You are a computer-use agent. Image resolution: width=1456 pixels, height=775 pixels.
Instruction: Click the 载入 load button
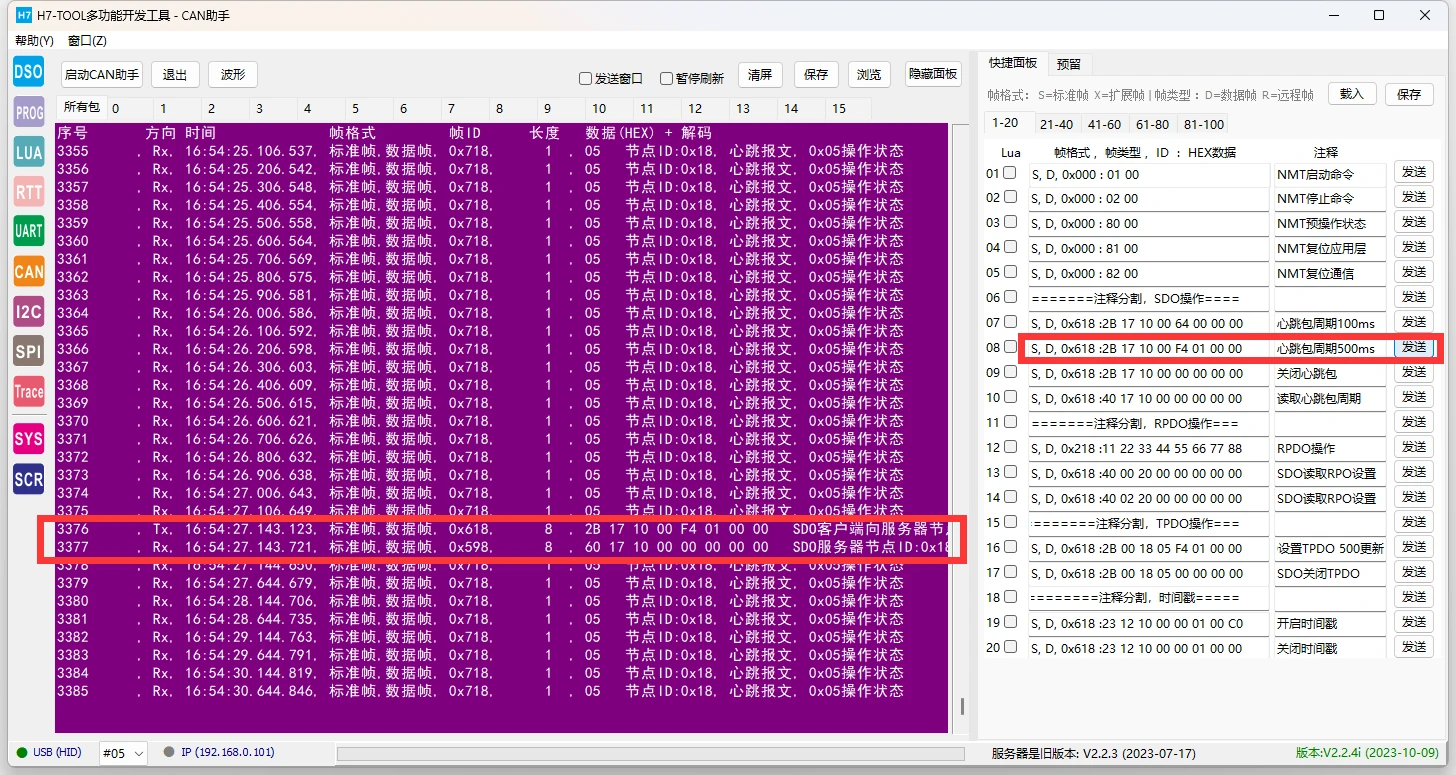tap(1352, 94)
